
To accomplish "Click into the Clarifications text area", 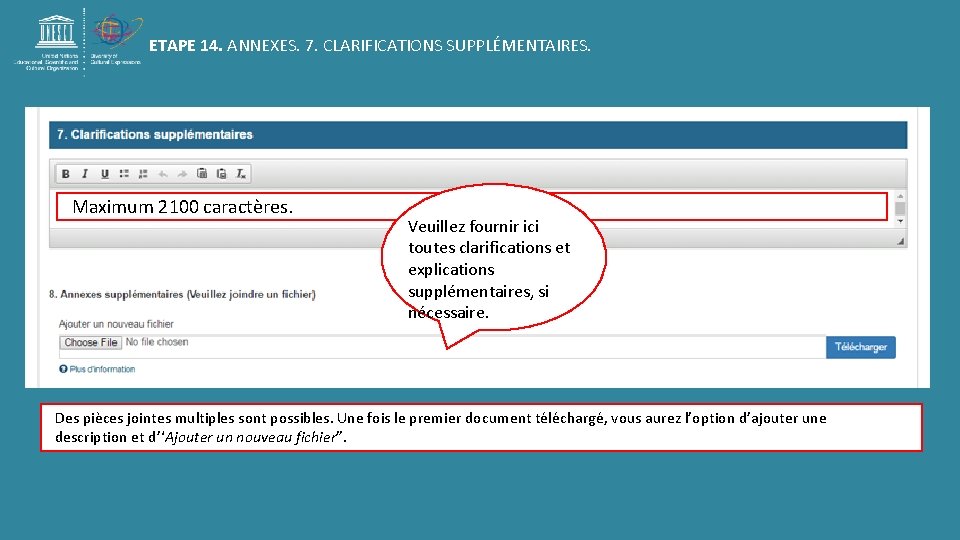I will (471, 207).
